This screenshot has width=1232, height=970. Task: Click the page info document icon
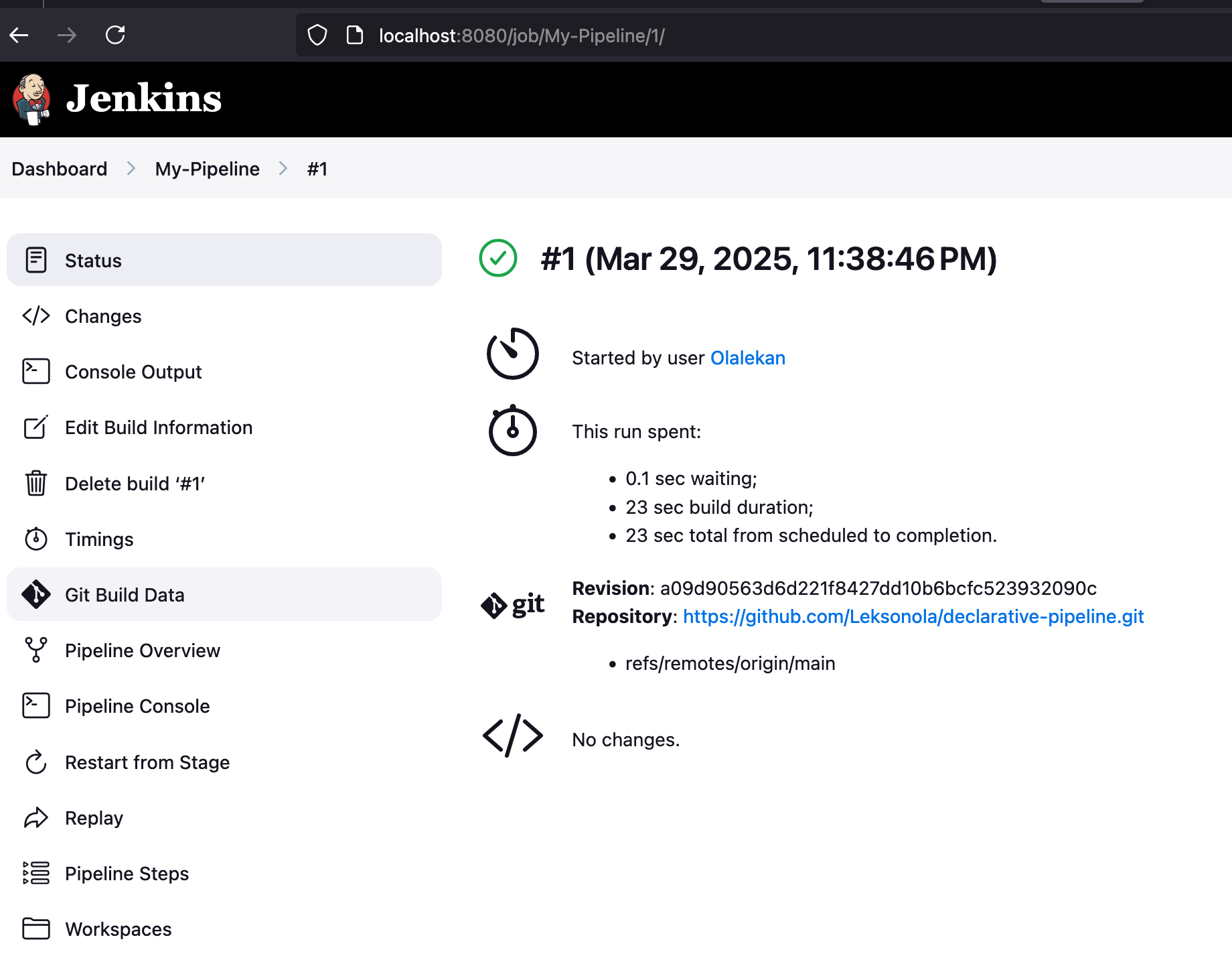[x=355, y=36]
